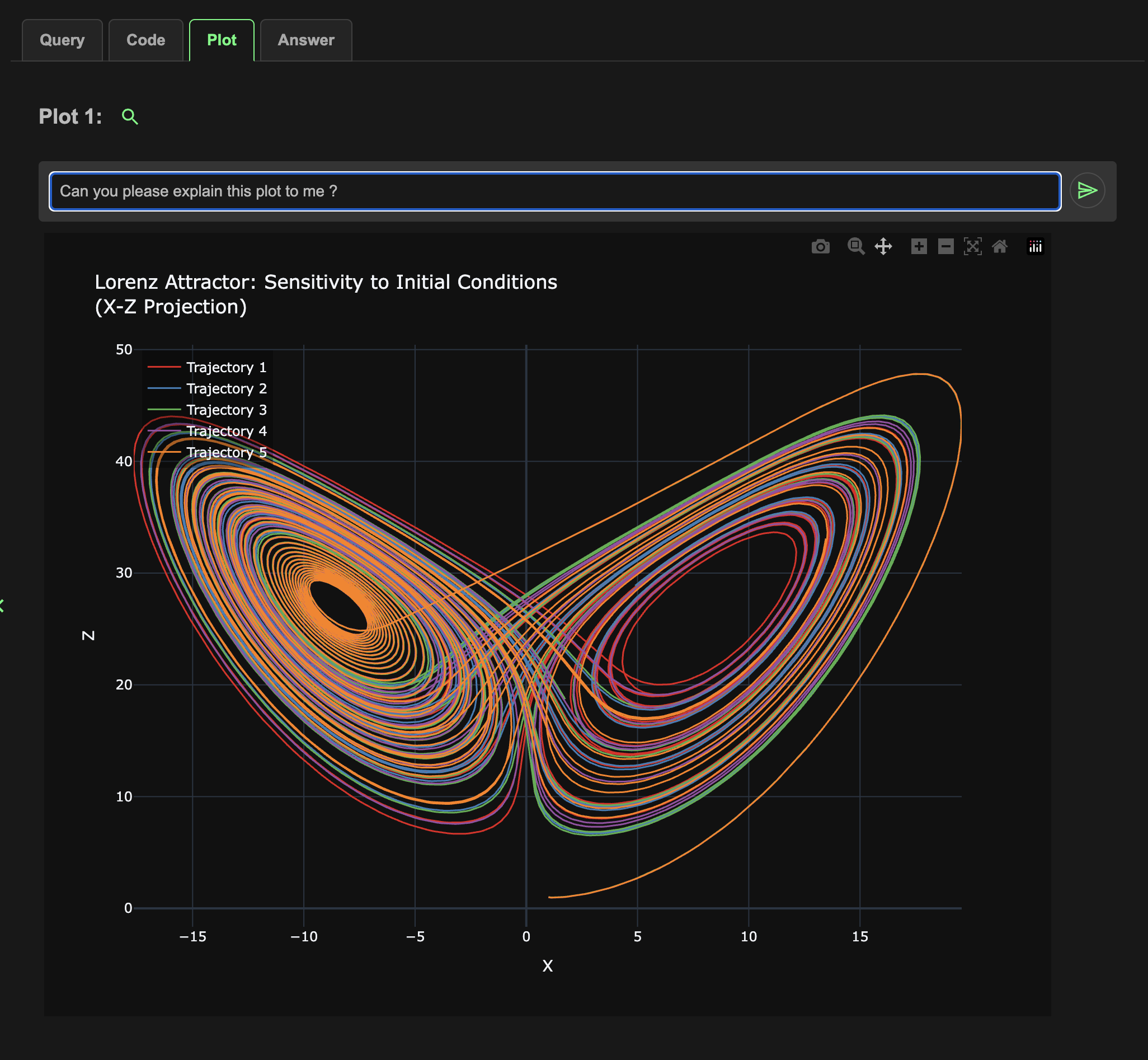
Task: Activate the Pan tool
Action: (883, 247)
